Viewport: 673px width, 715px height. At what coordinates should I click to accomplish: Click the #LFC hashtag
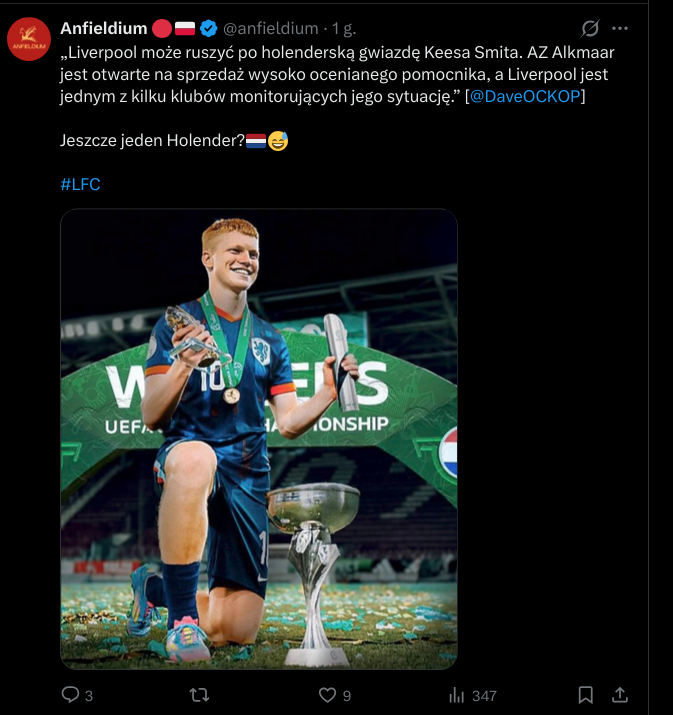pyautogui.click(x=80, y=184)
